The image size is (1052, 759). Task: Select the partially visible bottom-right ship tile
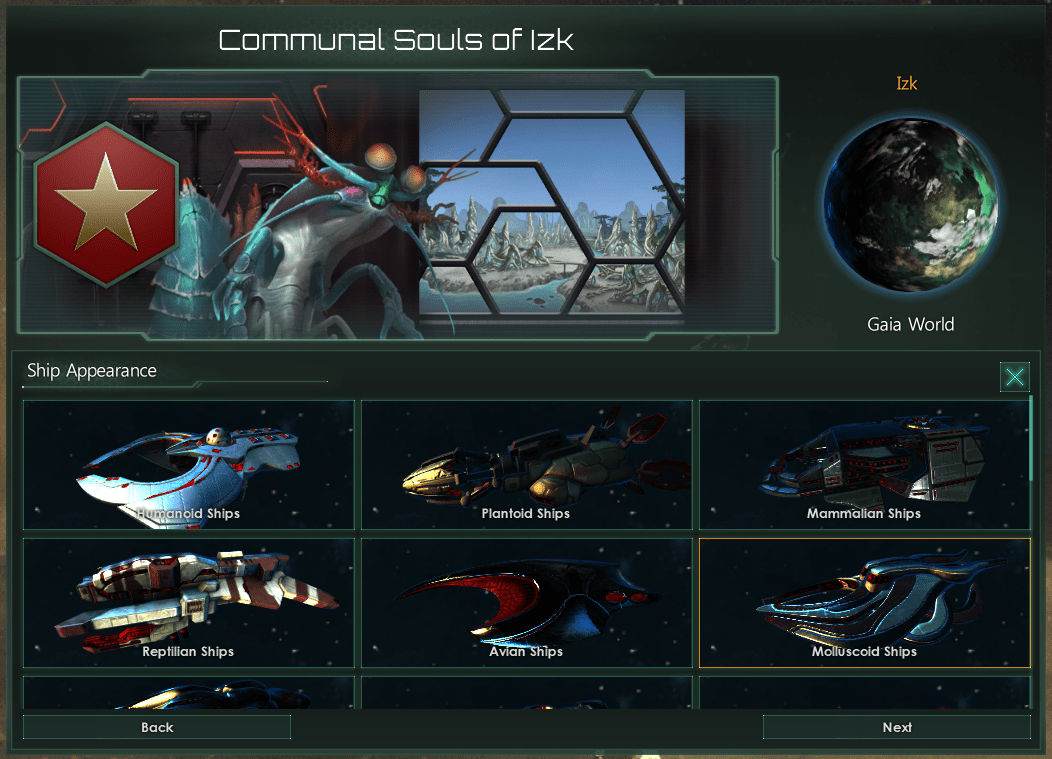click(865, 693)
